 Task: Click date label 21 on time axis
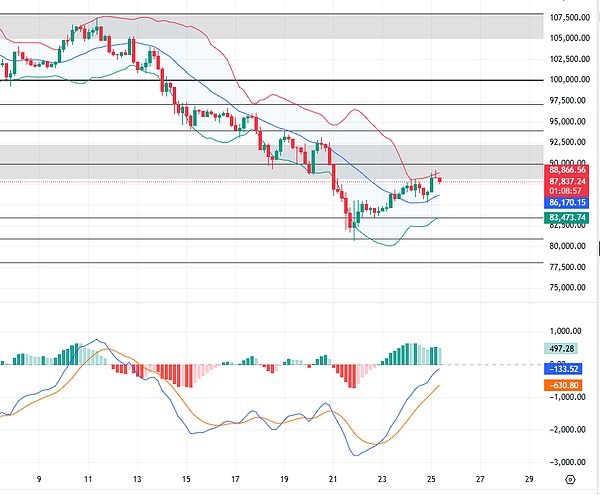(x=333, y=479)
